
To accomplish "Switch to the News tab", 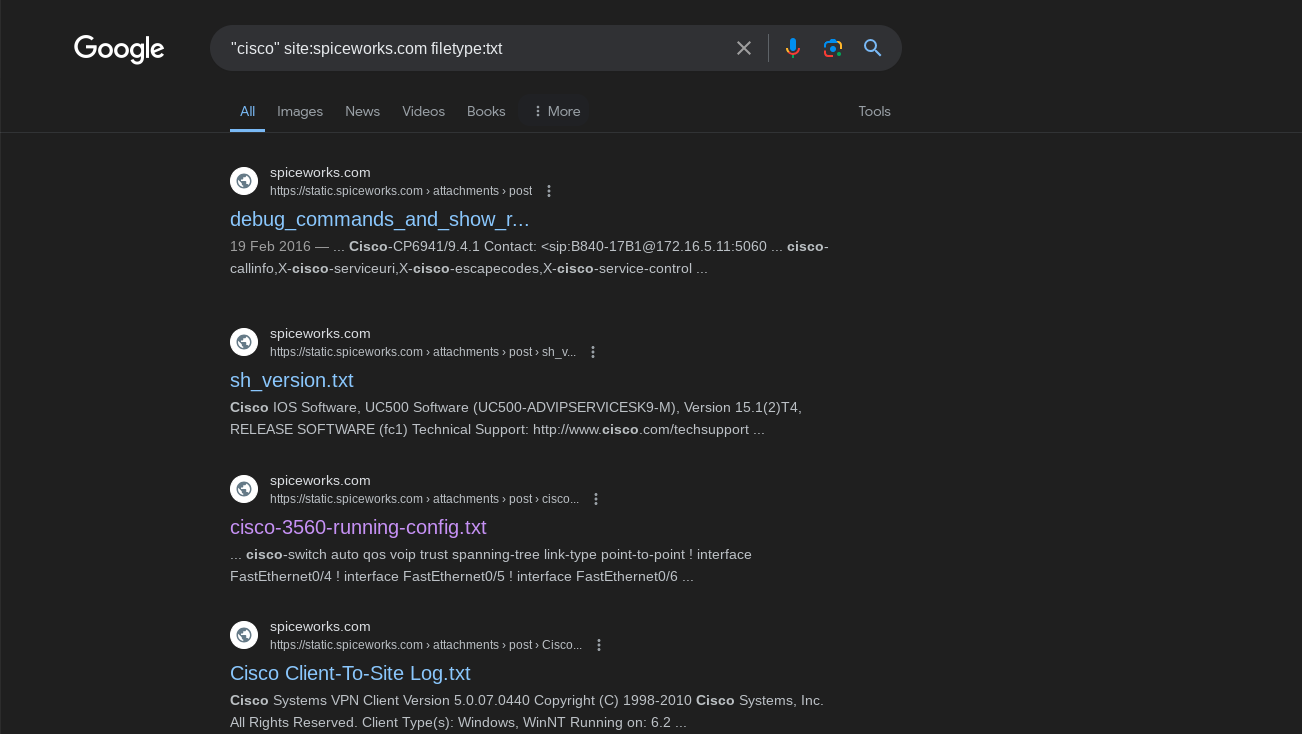I will pos(362,111).
